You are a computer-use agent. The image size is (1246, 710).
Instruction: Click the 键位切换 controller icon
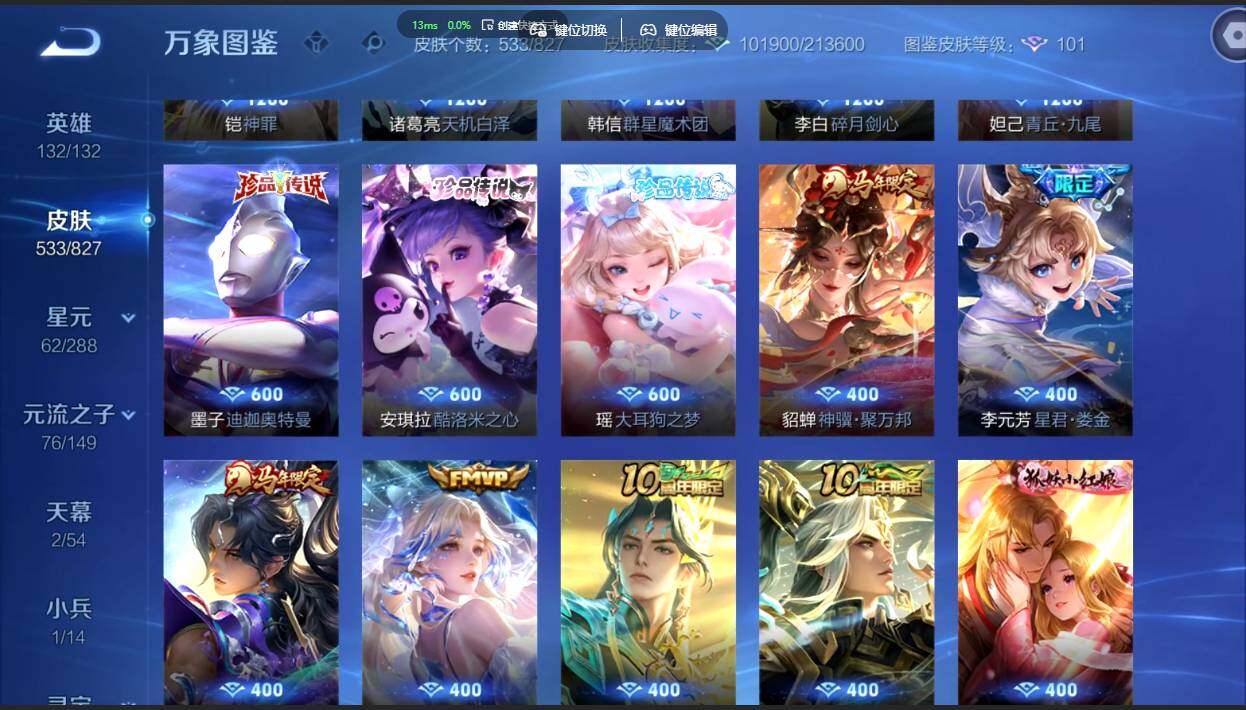click(538, 30)
